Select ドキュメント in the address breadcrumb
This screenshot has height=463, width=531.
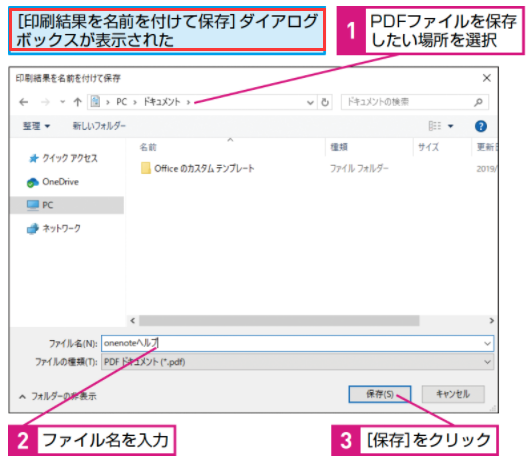coord(162,102)
